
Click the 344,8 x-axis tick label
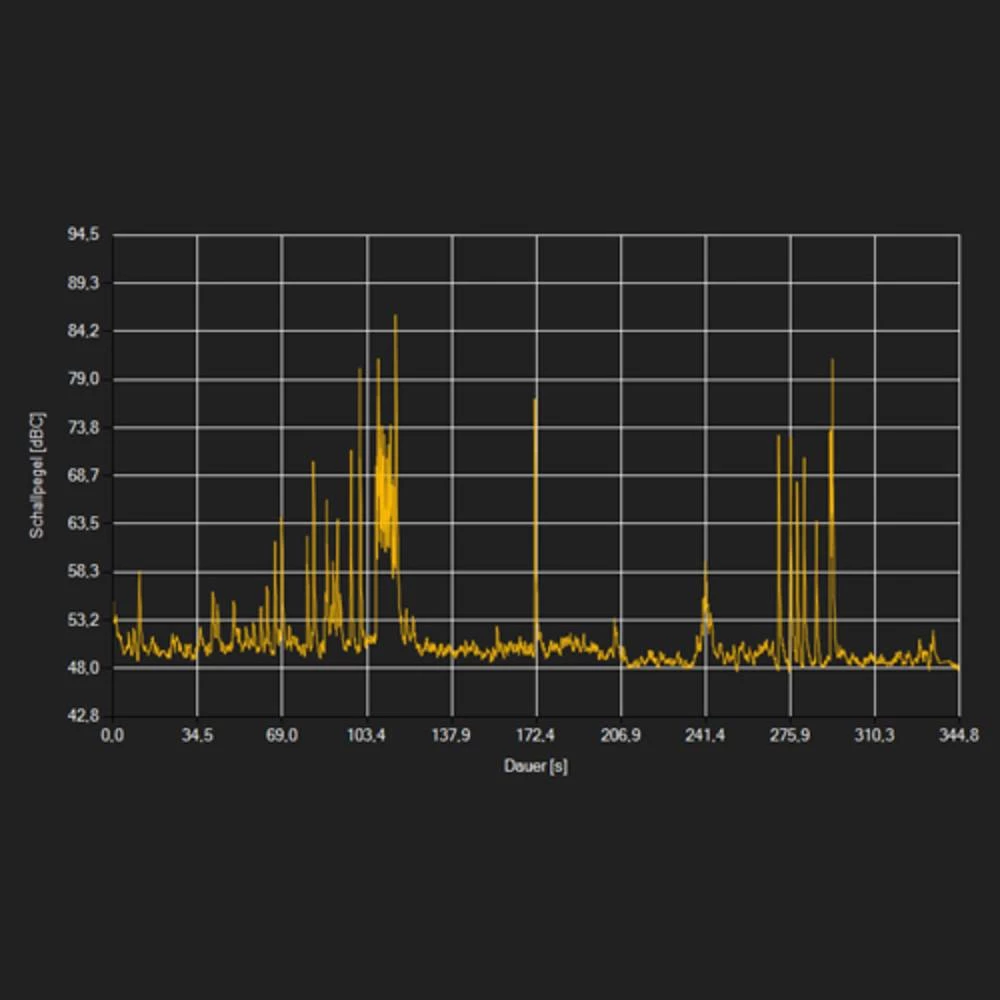coord(959,737)
